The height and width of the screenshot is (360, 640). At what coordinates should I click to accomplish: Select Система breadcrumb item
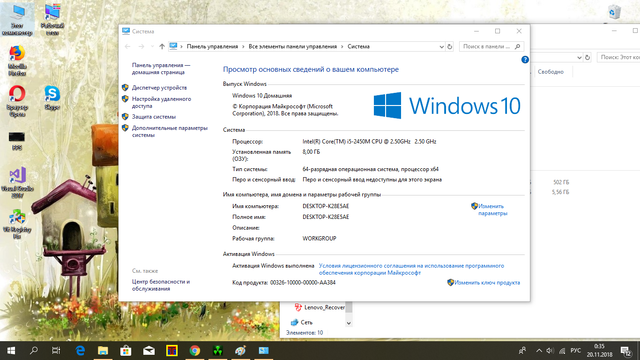pos(358,47)
